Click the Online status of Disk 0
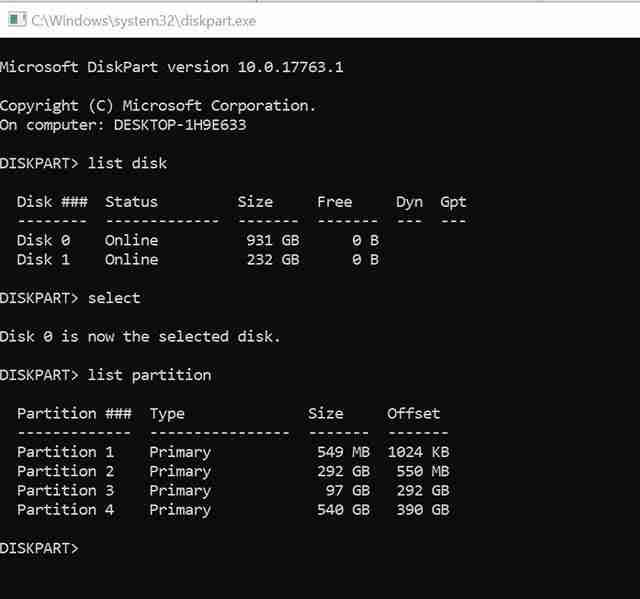Image resolution: width=640 pixels, height=599 pixels. tap(131, 240)
